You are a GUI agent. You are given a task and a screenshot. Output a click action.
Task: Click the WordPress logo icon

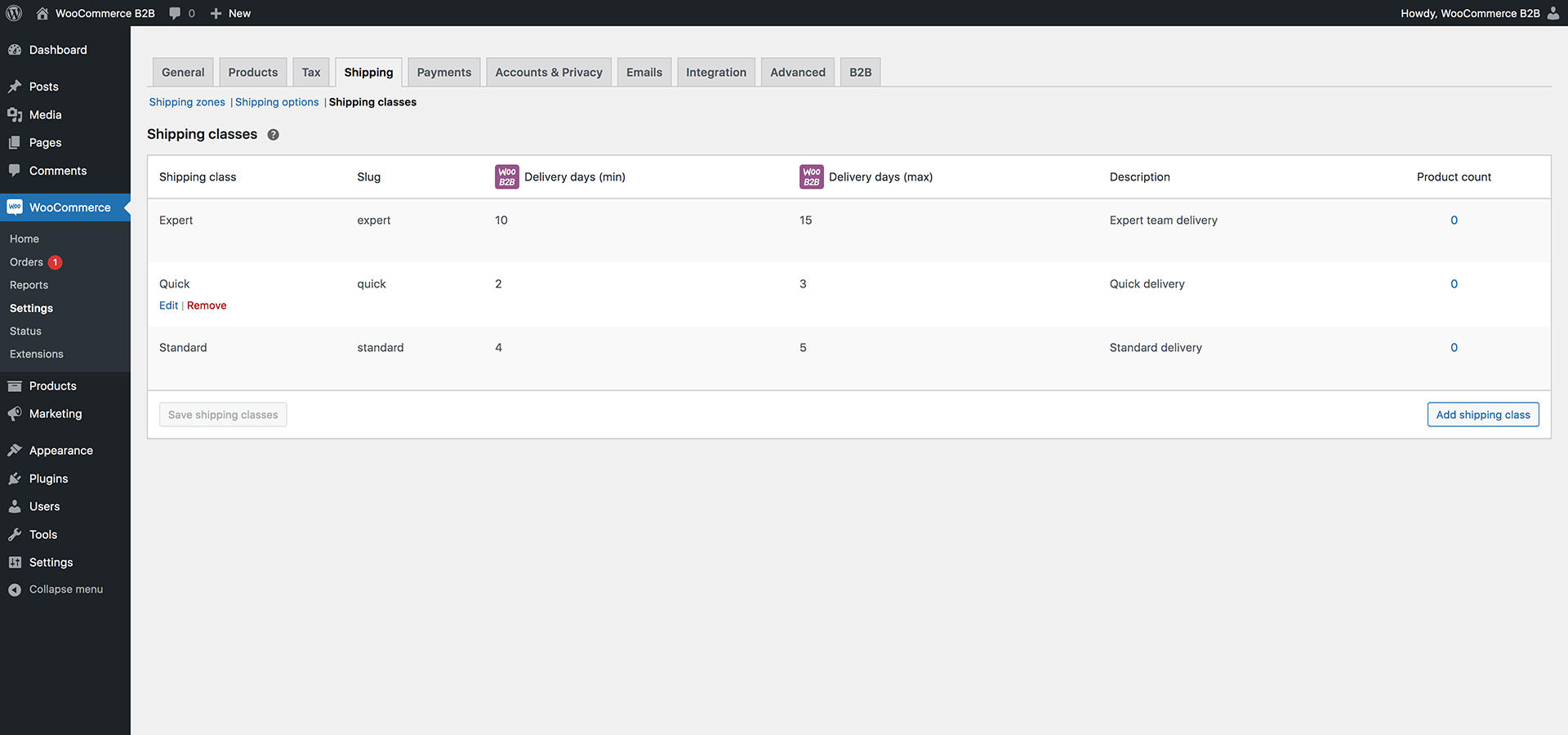(x=14, y=13)
